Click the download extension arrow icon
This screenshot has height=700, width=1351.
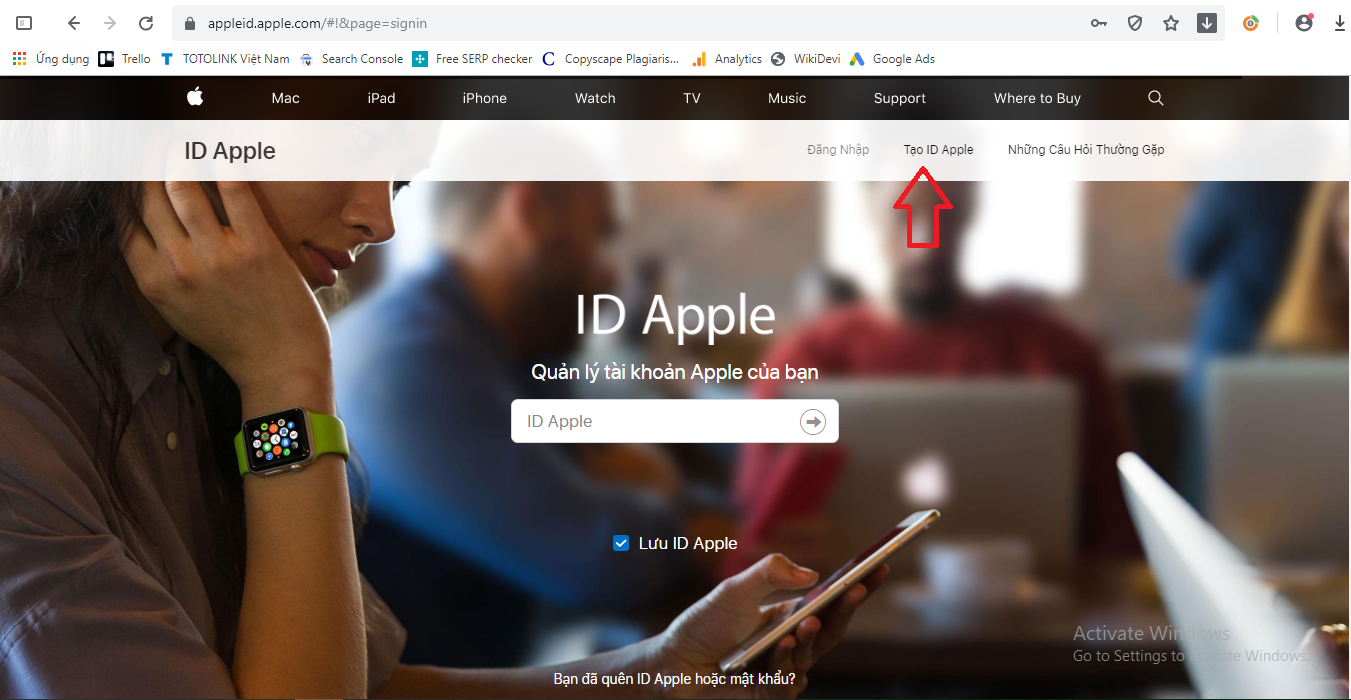(x=1207, y=23)
